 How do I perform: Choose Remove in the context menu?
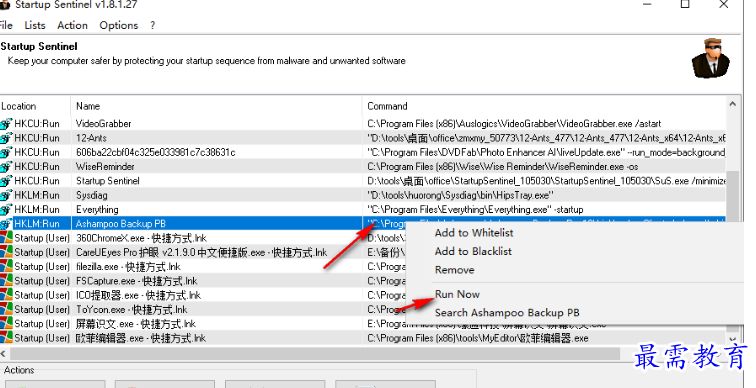[x=454, y=270]
